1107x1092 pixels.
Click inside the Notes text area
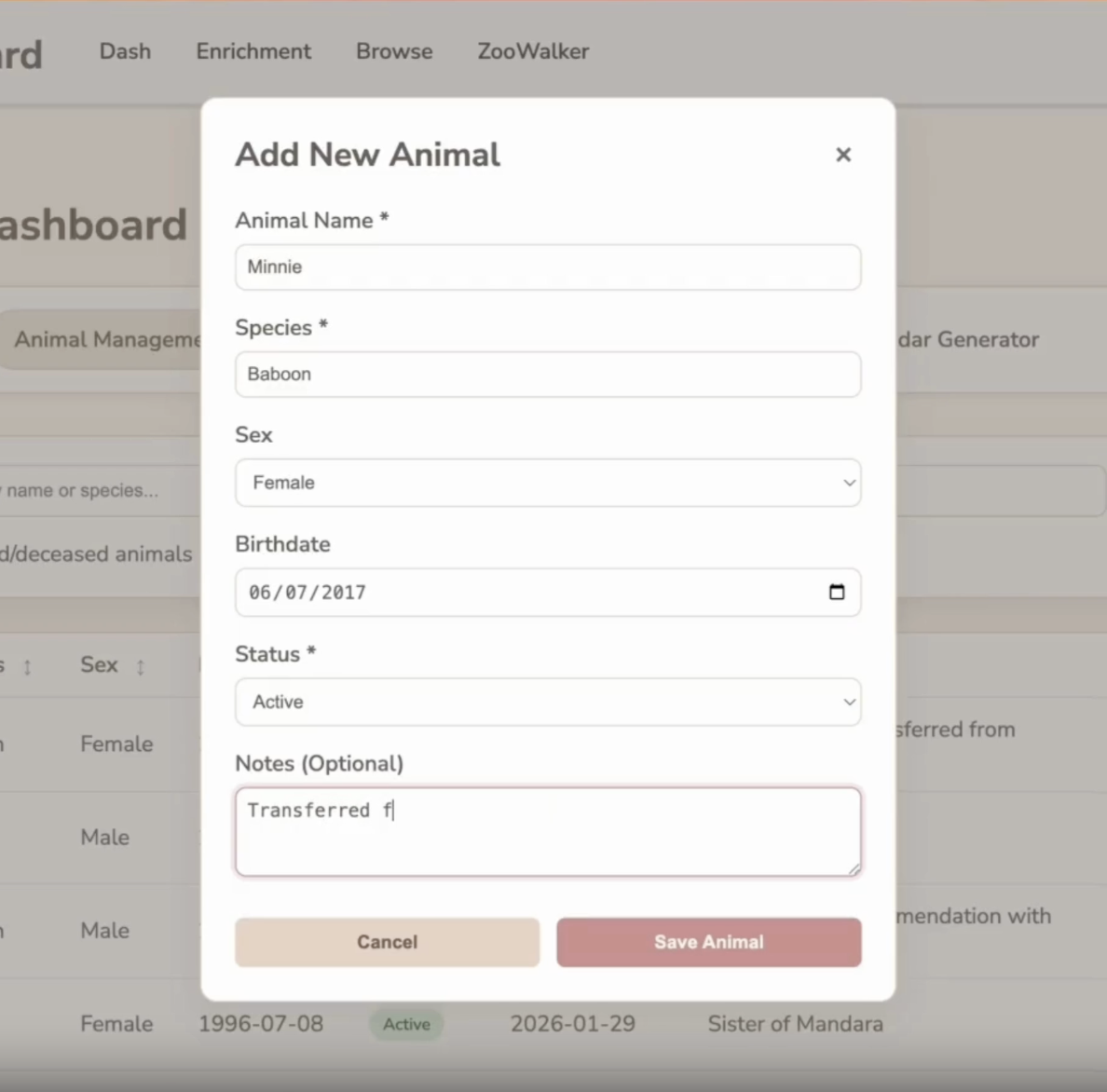pyautogui.click(x=547, y=832)
